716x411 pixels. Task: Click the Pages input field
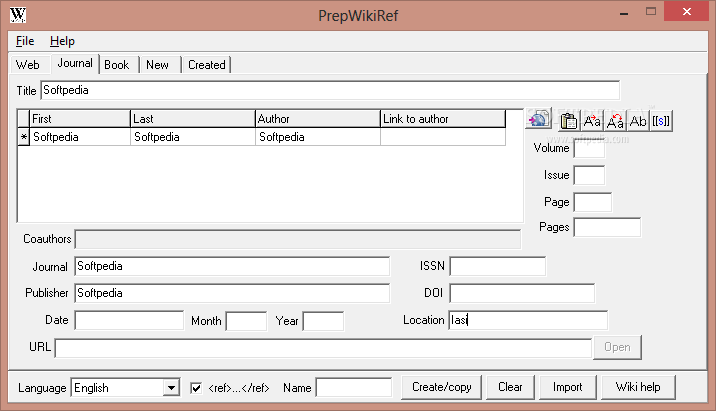click(607, 227)
